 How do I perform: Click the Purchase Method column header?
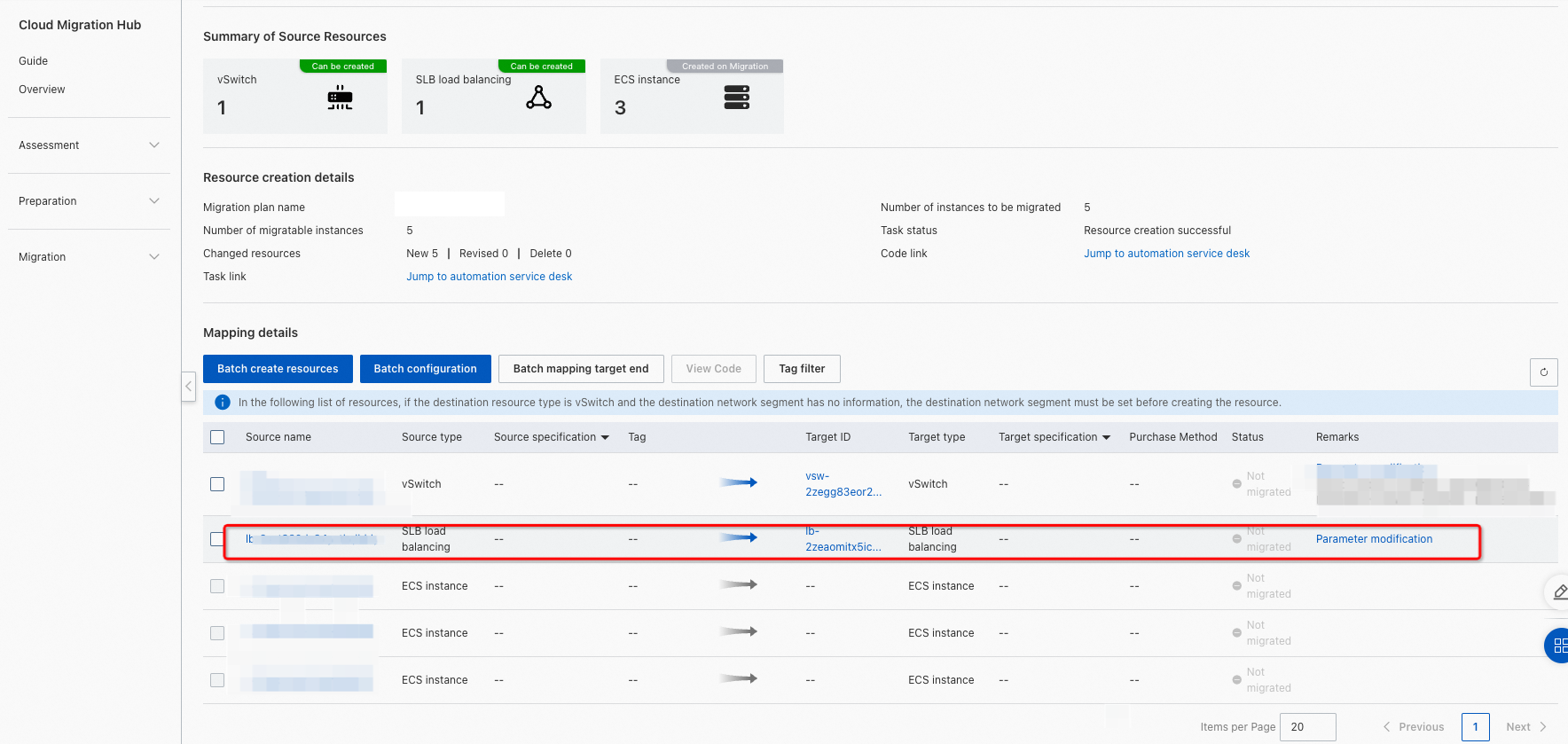tap(1172, 437)
